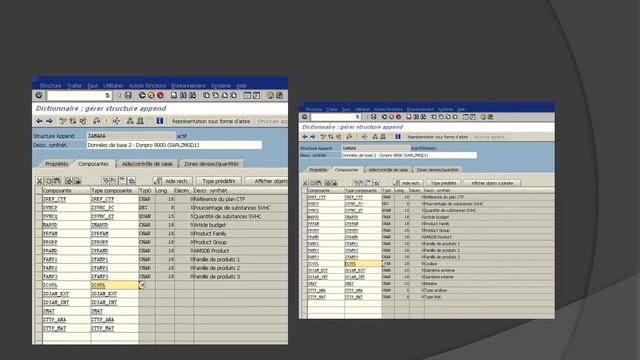Select the ZTYP_MAT row marker in left window
This screenshot has height=360, width=640.
click(39, 328)
